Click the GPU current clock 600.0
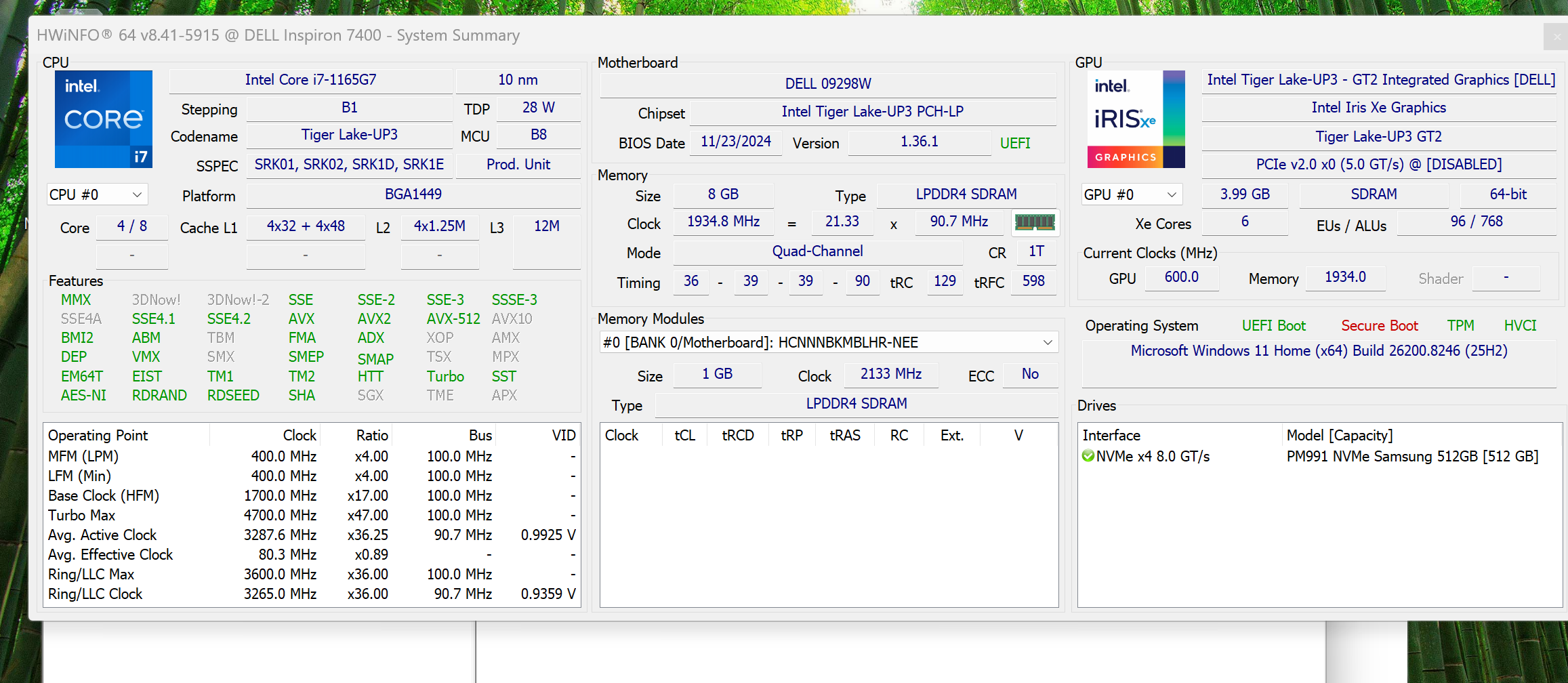 tap(1182, 277)
